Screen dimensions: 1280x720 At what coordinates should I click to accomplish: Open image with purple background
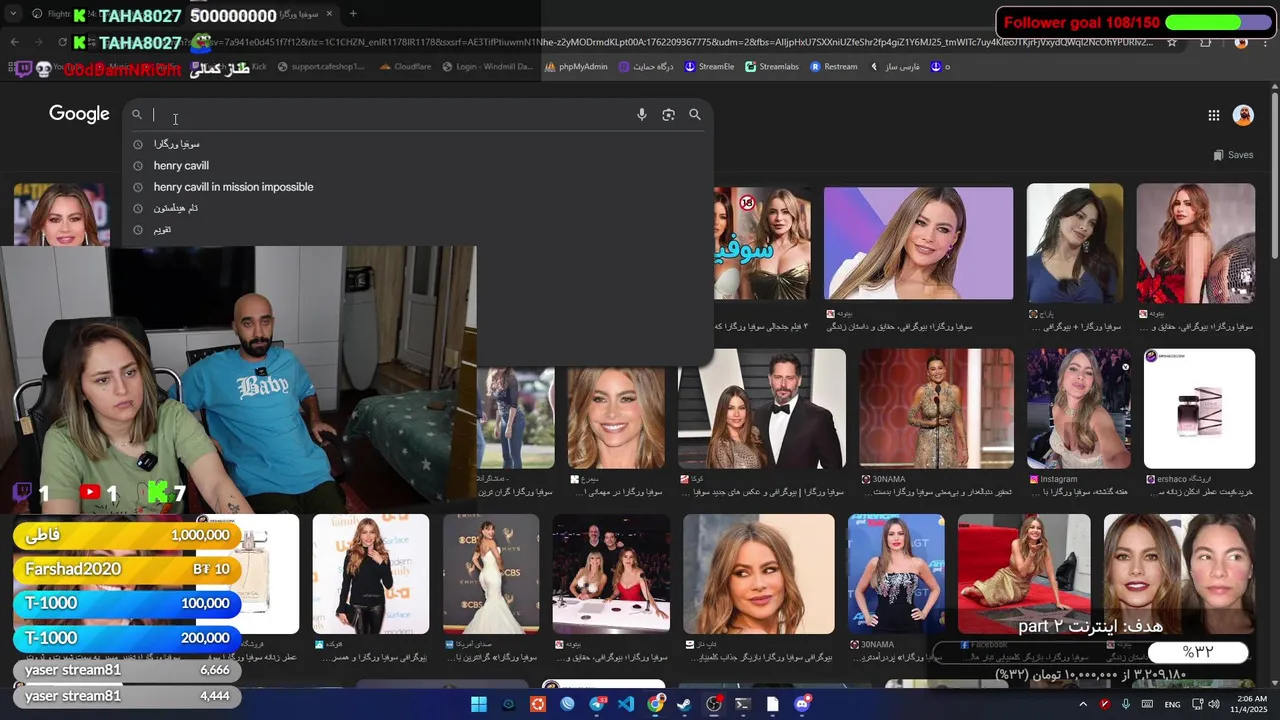pos(918,243)
